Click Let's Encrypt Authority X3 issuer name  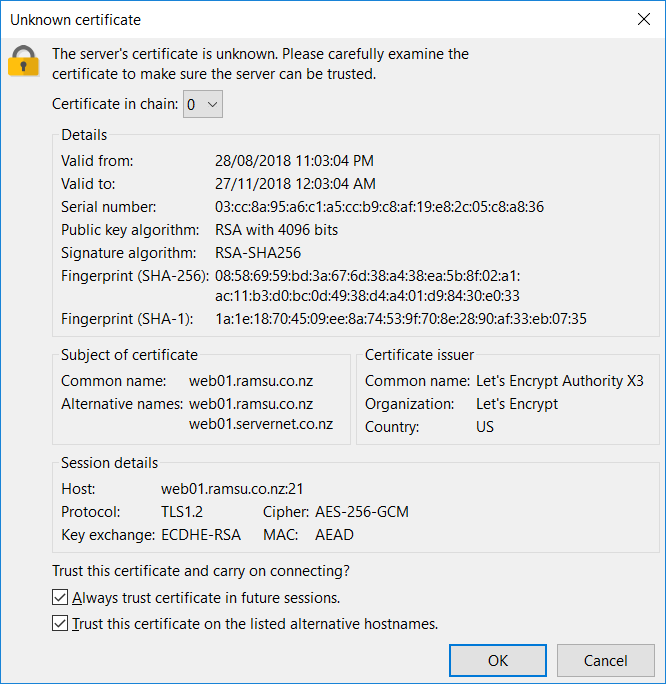point(560,381)
